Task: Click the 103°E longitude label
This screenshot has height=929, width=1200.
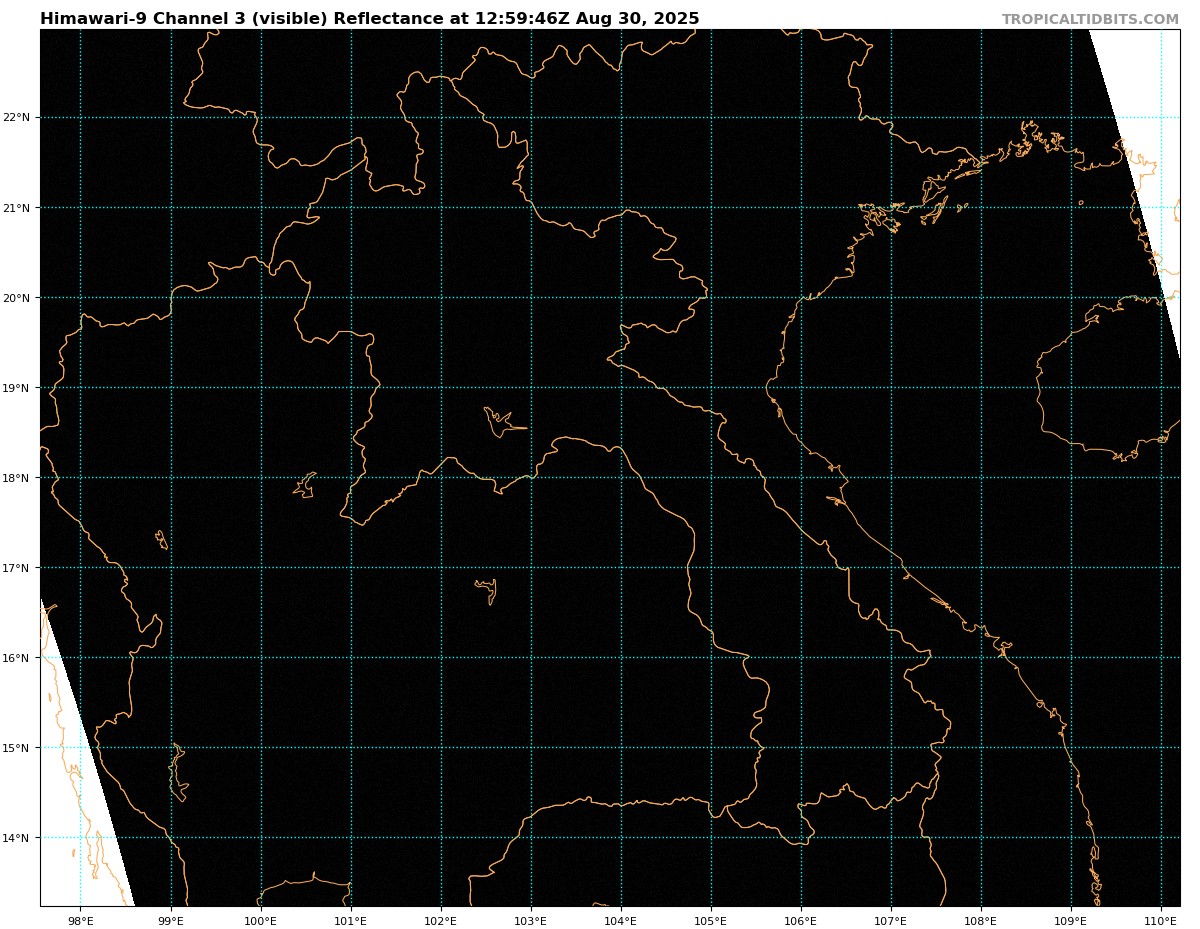Action: point(531,920)
